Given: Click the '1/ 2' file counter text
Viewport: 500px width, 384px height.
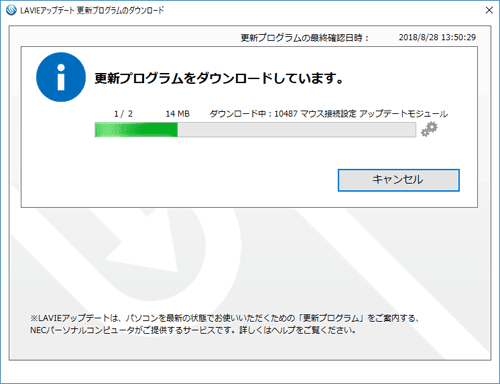Looking at the screenshot, I should [123, 114].
